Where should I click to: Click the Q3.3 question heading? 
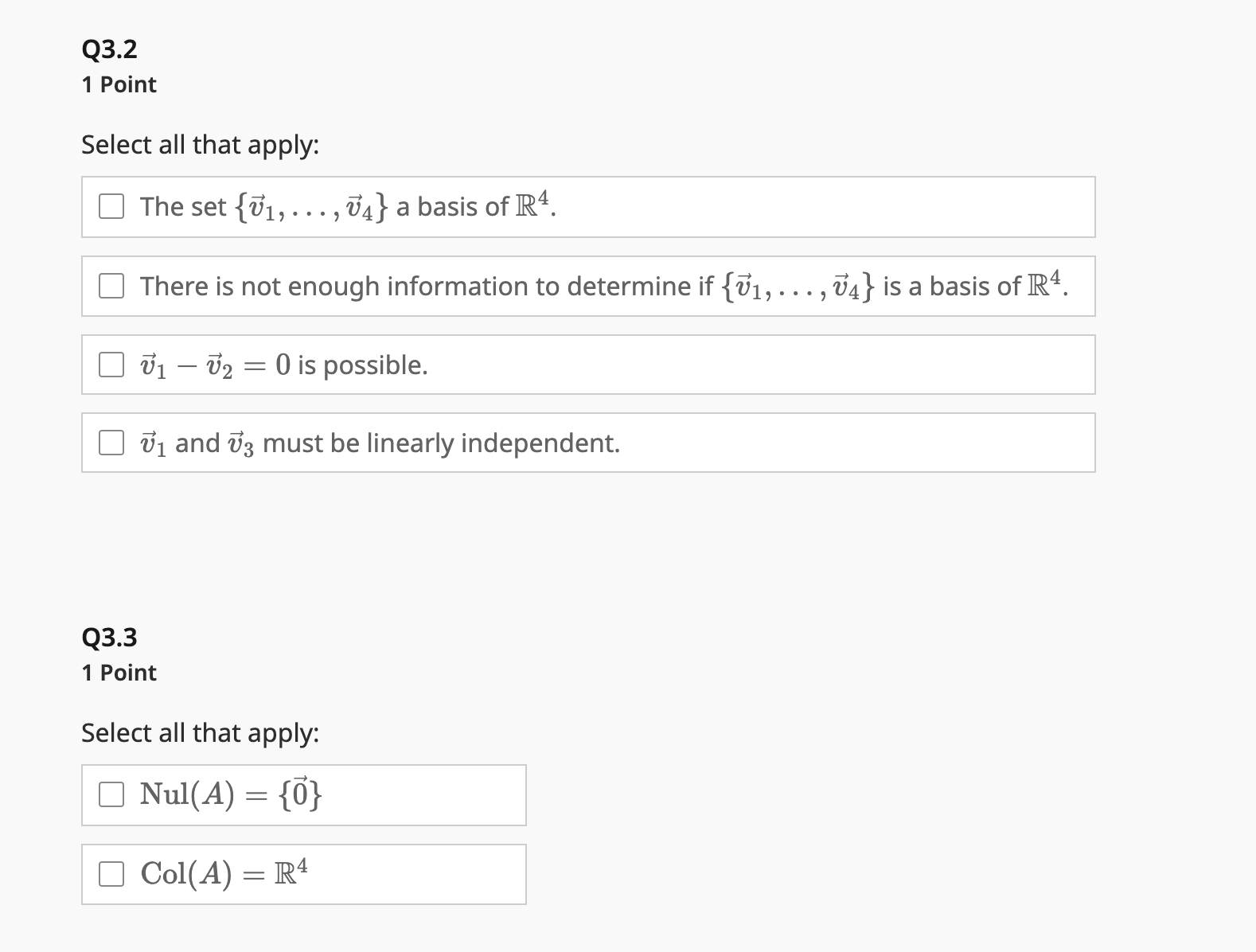(107, 637)
